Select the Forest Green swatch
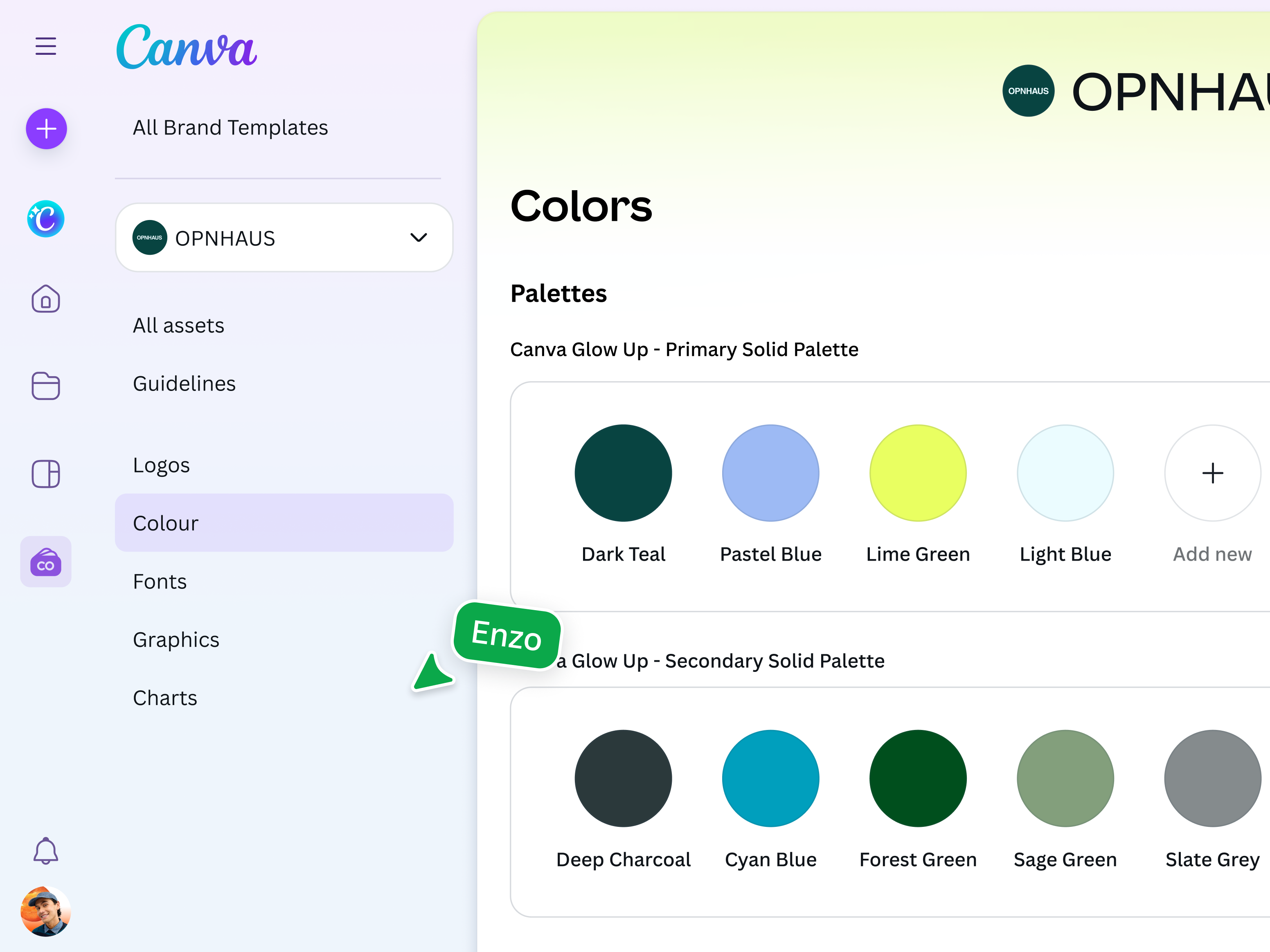Screen dimensions: 1270x952 click(x=918, y=779)
